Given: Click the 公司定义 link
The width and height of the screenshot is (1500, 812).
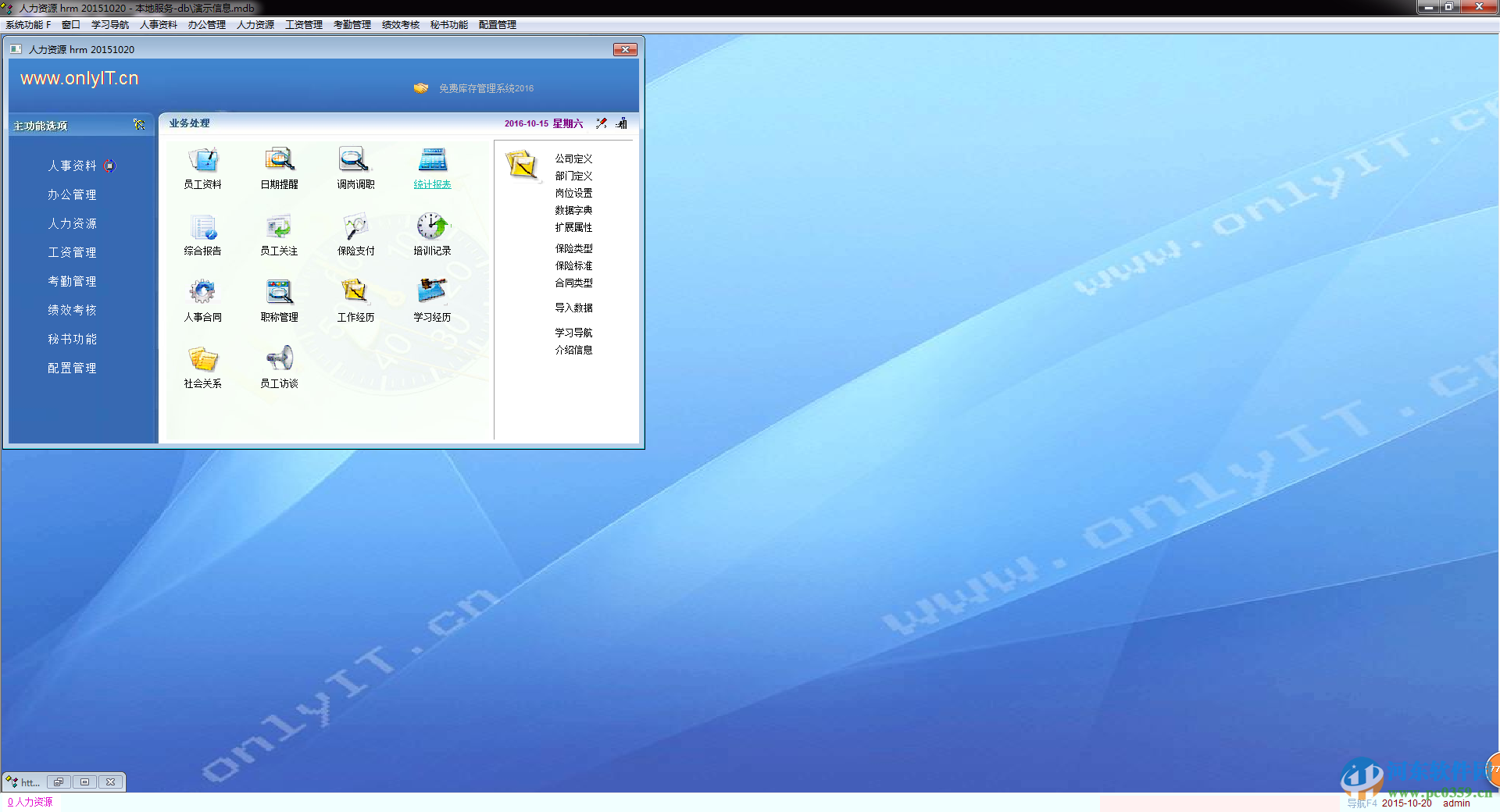Looking at the screenshot, I should [574, 158].
